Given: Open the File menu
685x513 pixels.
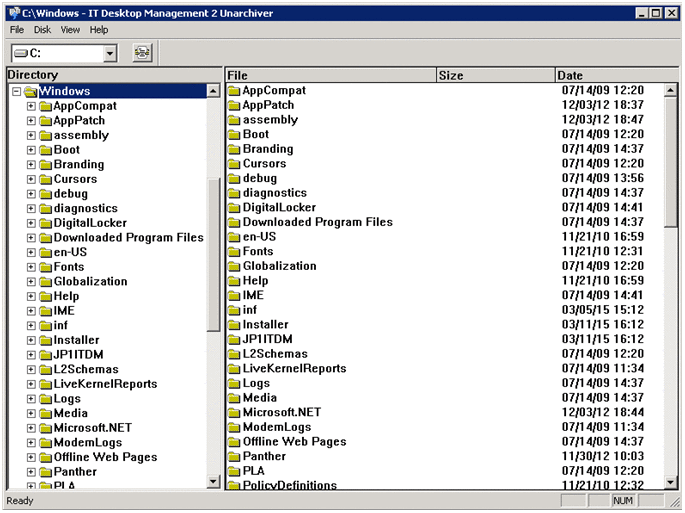Looking at the screenshot, I should [17, 30].
